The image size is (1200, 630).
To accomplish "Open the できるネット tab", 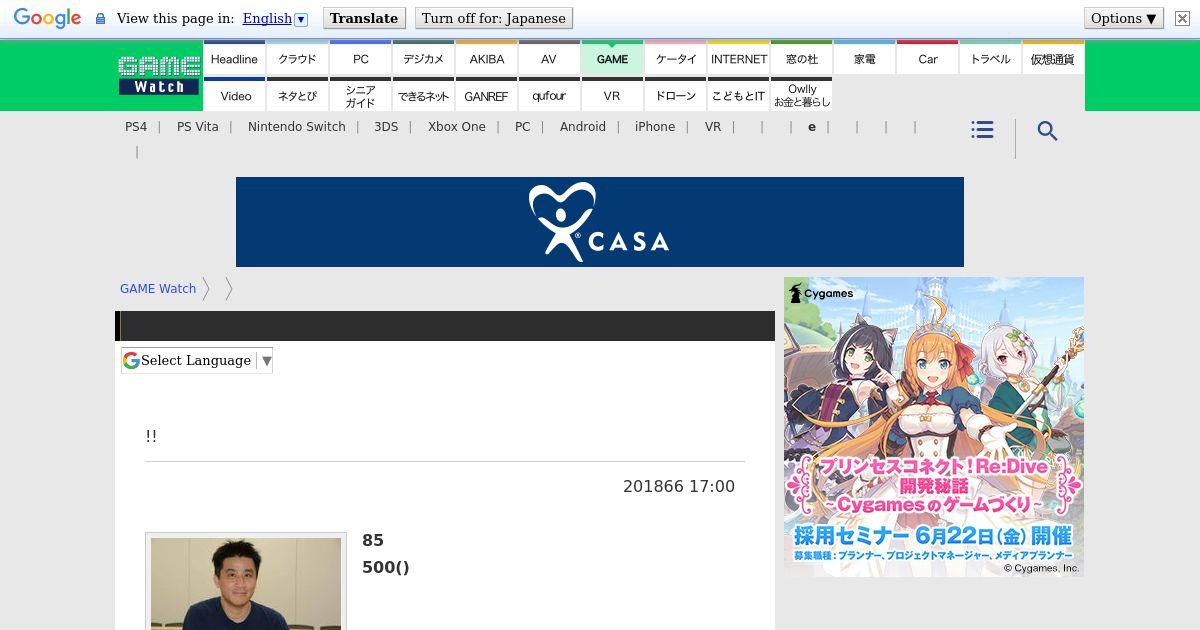I will (x=423, y=96).
